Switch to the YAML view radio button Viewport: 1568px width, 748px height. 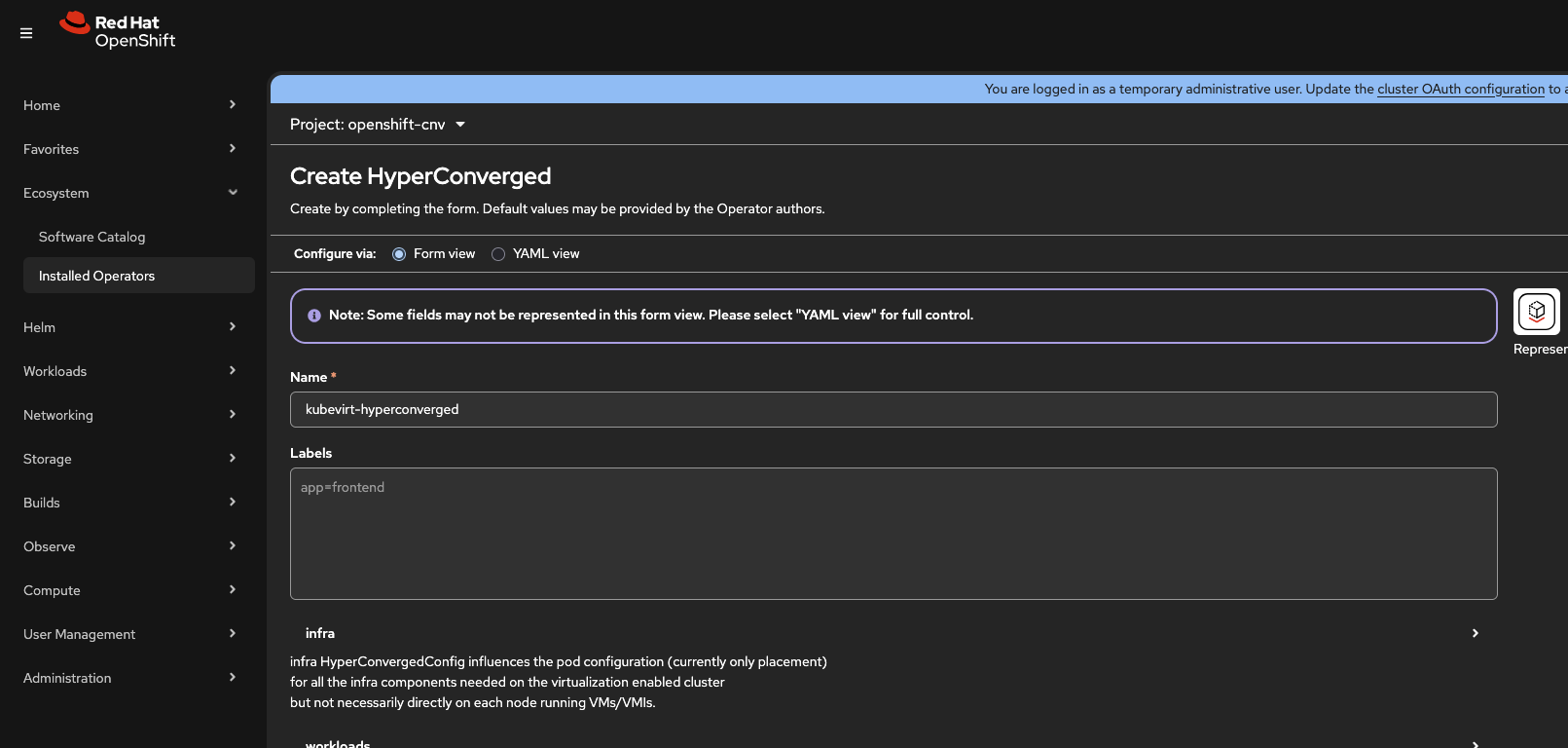click(498, 254)
